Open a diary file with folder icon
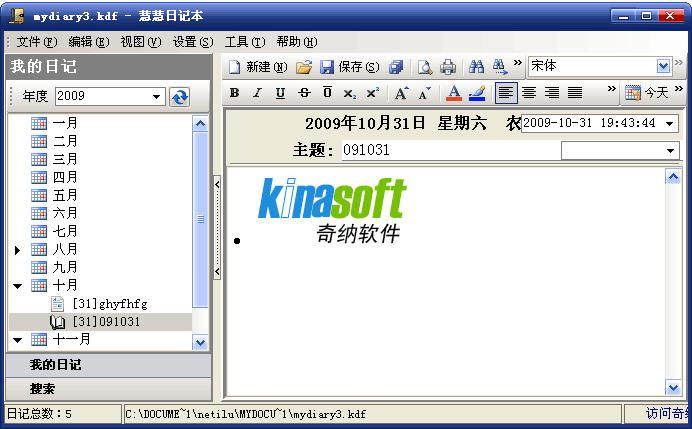692x429 pixels. 304,67
